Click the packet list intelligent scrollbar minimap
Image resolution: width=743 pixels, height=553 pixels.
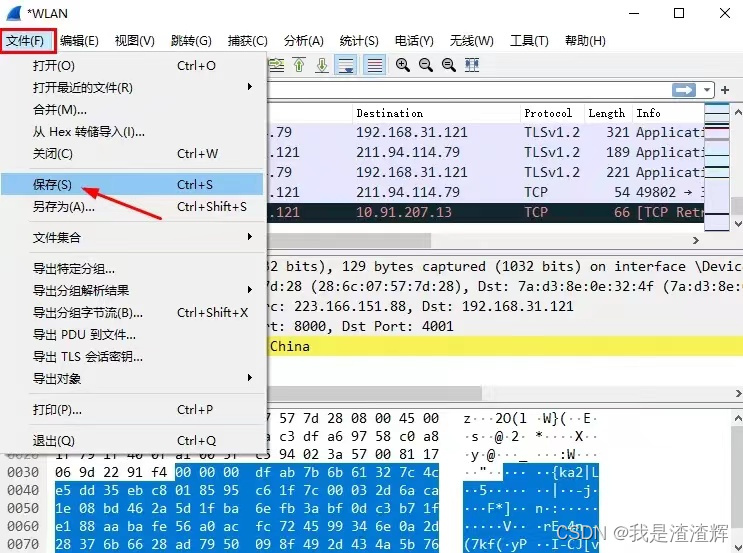716,167
